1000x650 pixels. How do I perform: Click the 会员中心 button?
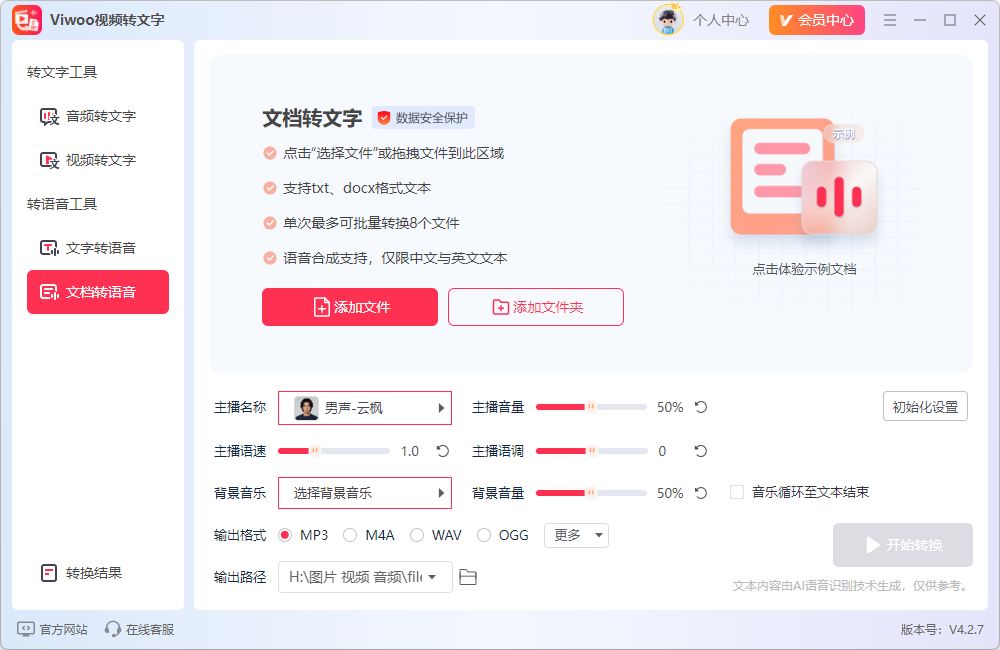(x=817, y=20)
